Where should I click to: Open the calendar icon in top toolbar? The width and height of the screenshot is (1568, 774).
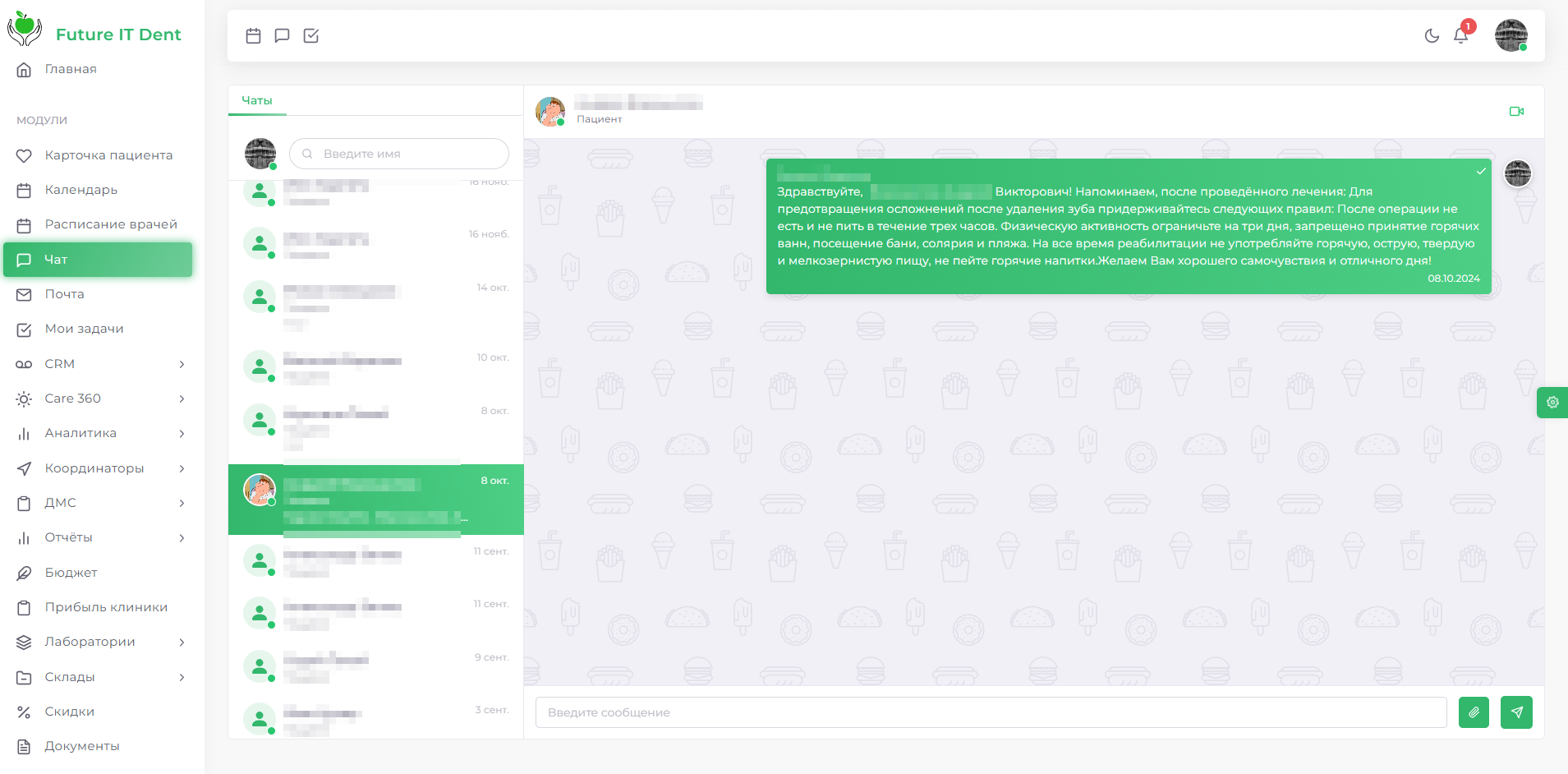[253, 35]
